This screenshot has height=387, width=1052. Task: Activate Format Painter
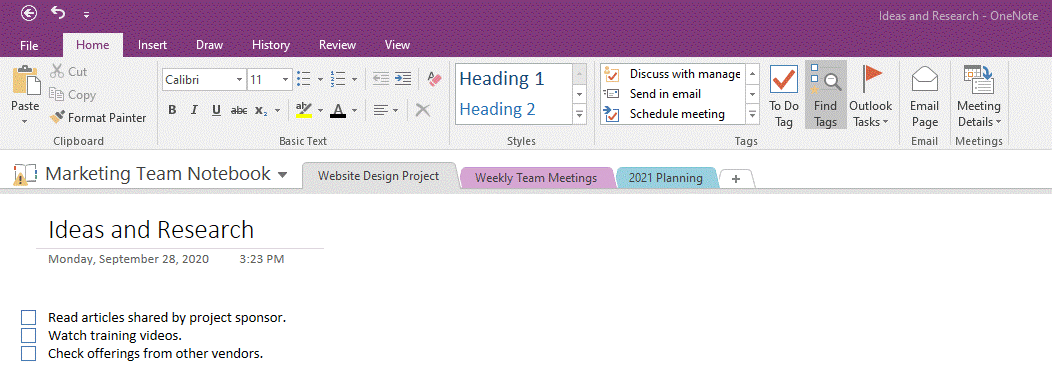pyautogui.click(x=98, y=117)
